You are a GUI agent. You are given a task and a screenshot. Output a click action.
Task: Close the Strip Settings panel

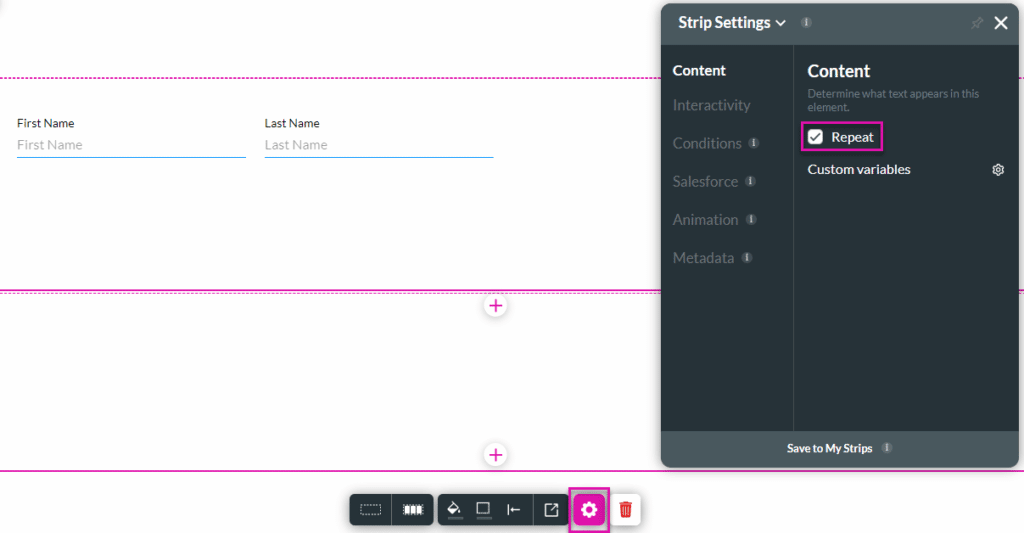(x=1001, y=23)
